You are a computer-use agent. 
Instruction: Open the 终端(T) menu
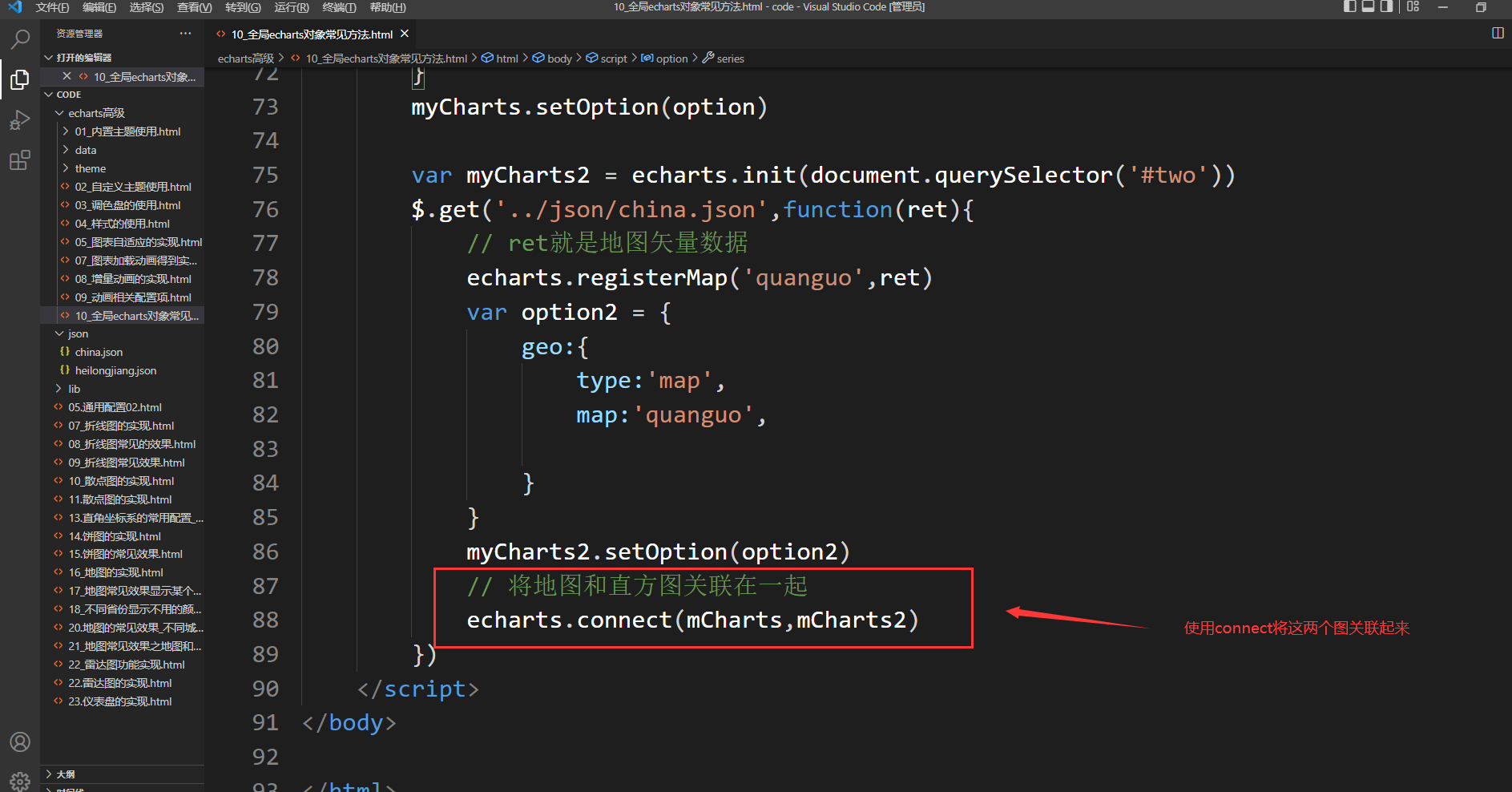pos(339,7)
